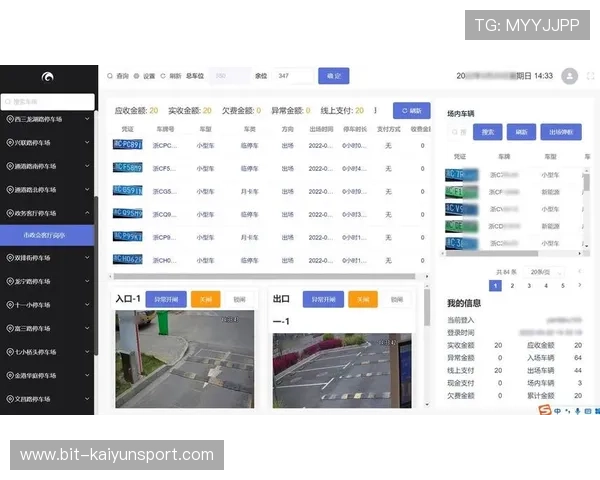600x480 pixels.
Task: Click the three-dot more icon beside 线上支付
Action: (375, 111)
